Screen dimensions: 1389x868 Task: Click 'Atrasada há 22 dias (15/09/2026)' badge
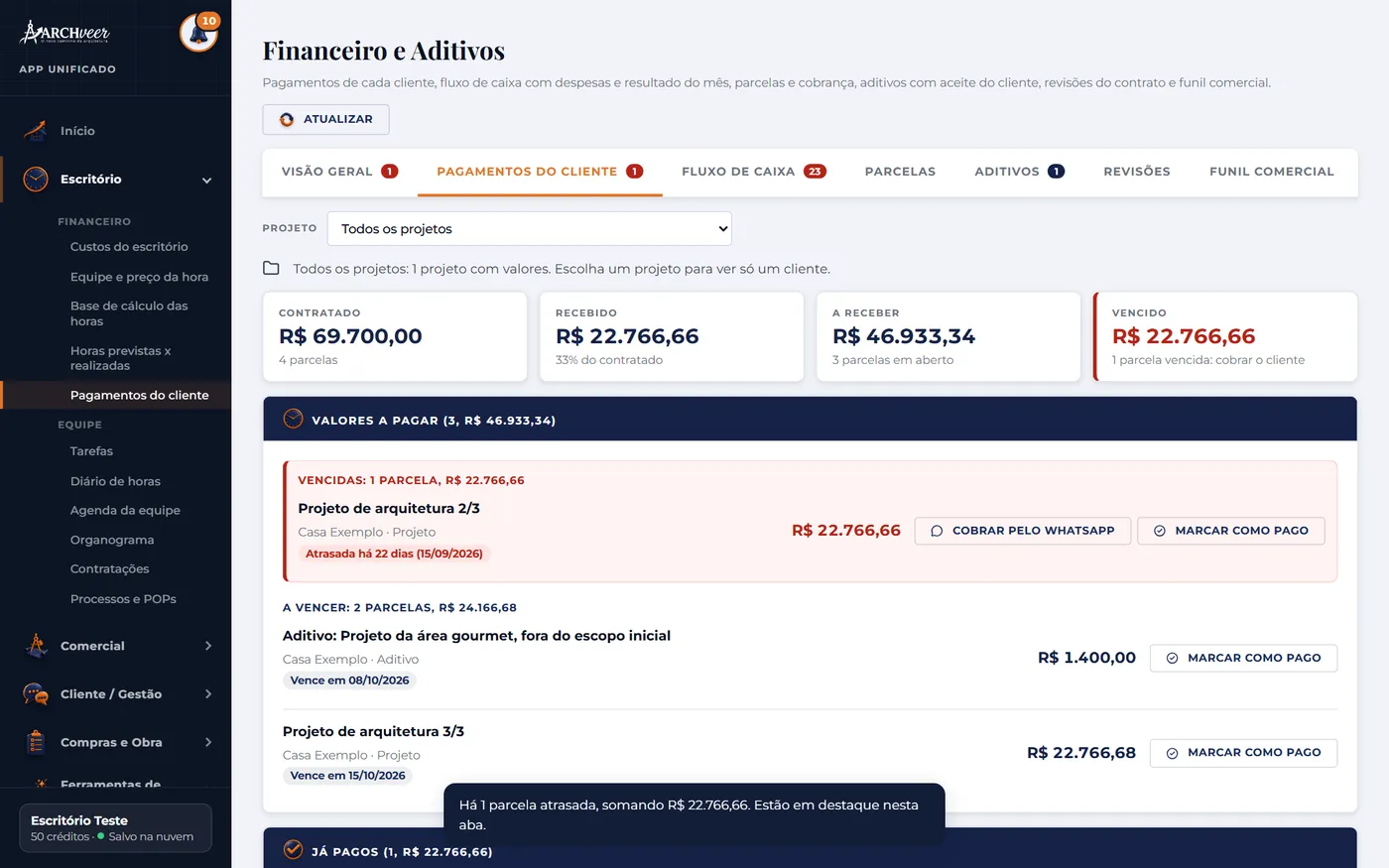[x=394, y=554]
